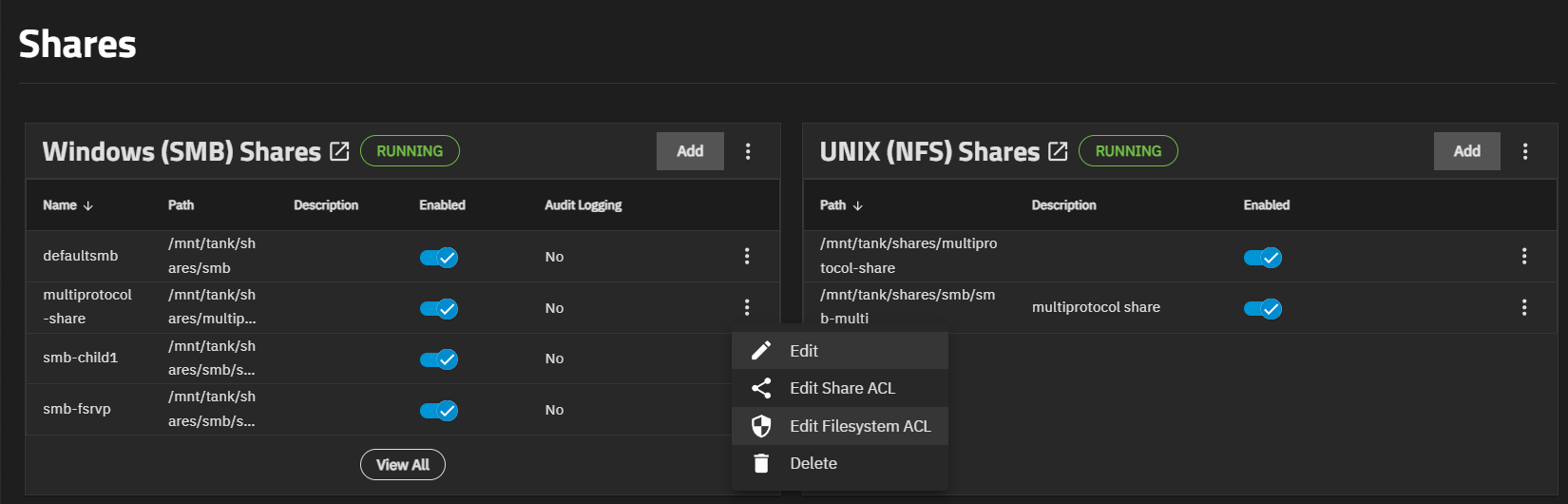The image size is (1568, 504).
Task: Toggle the smb-child1 share enabled switch
Action: click(x=439, y=359)
